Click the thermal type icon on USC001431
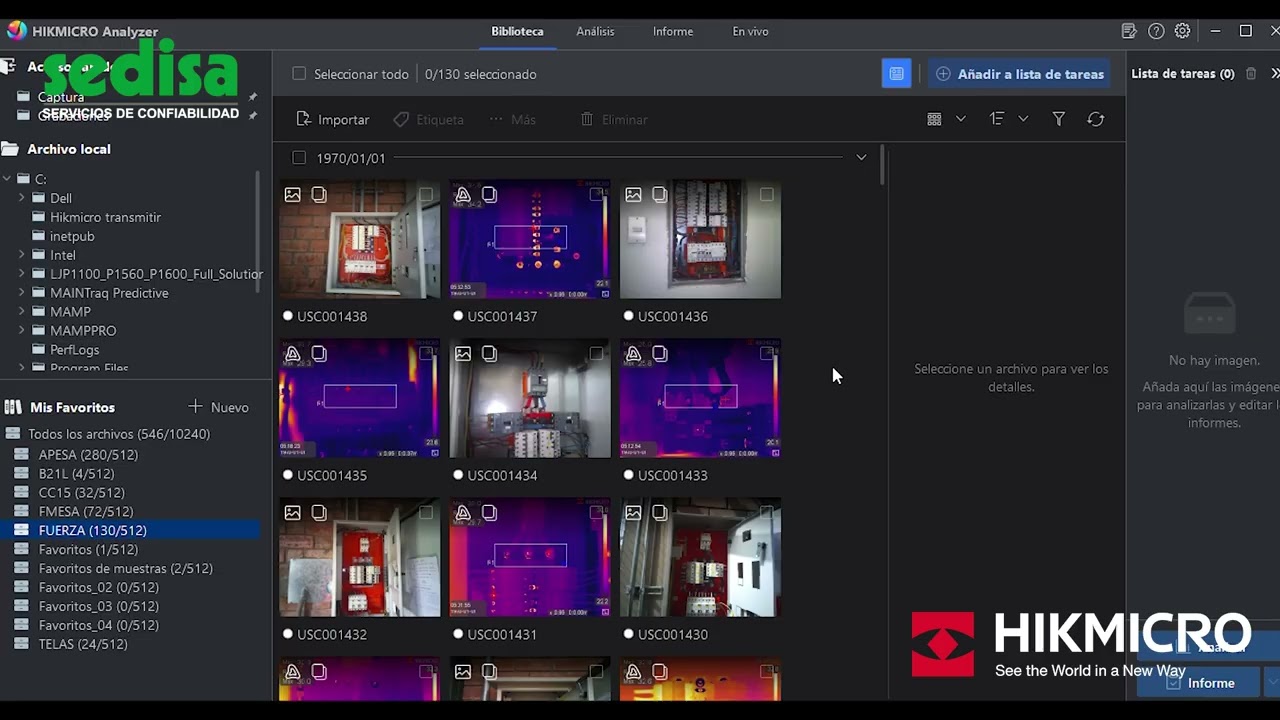Viewport: 1280px width, 720px height. (463, 513)
